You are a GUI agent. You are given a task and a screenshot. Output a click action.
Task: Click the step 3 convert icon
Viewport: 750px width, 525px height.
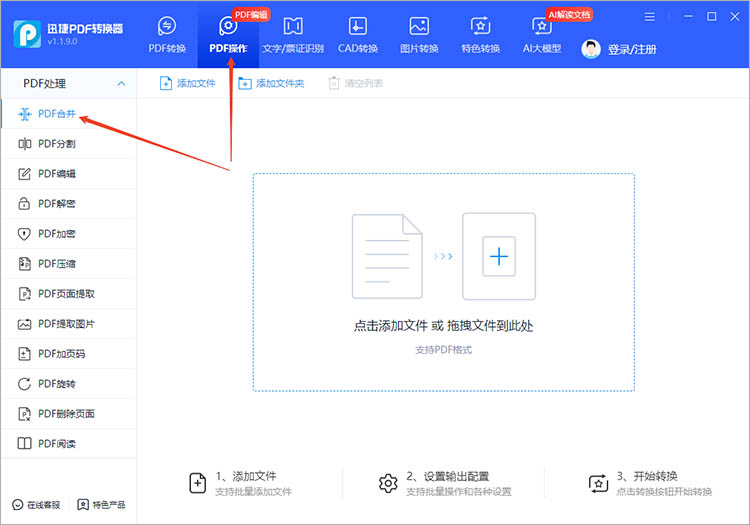tap(598, 483)
